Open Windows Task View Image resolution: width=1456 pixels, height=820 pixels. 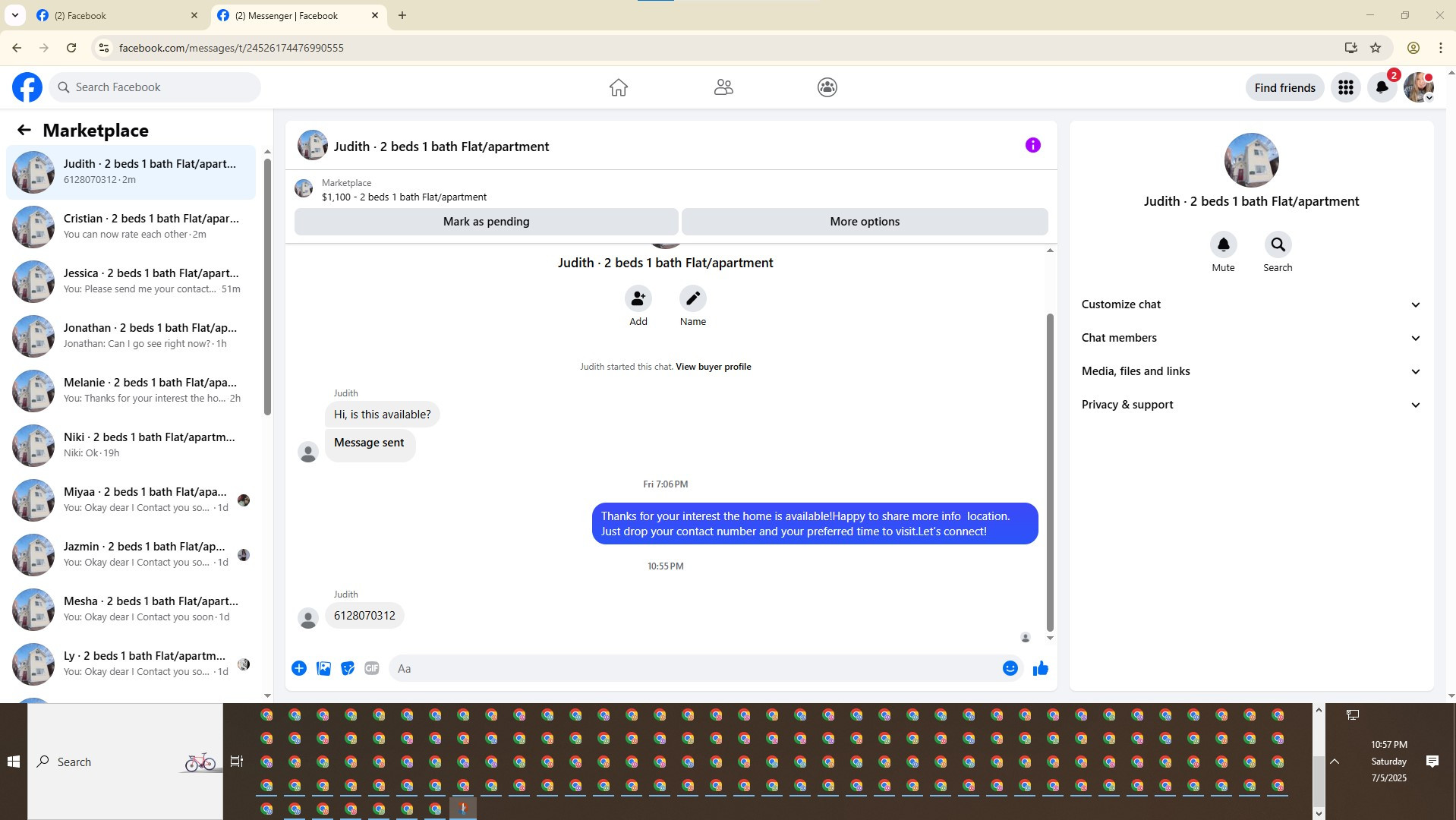click(x=237, y=762)
